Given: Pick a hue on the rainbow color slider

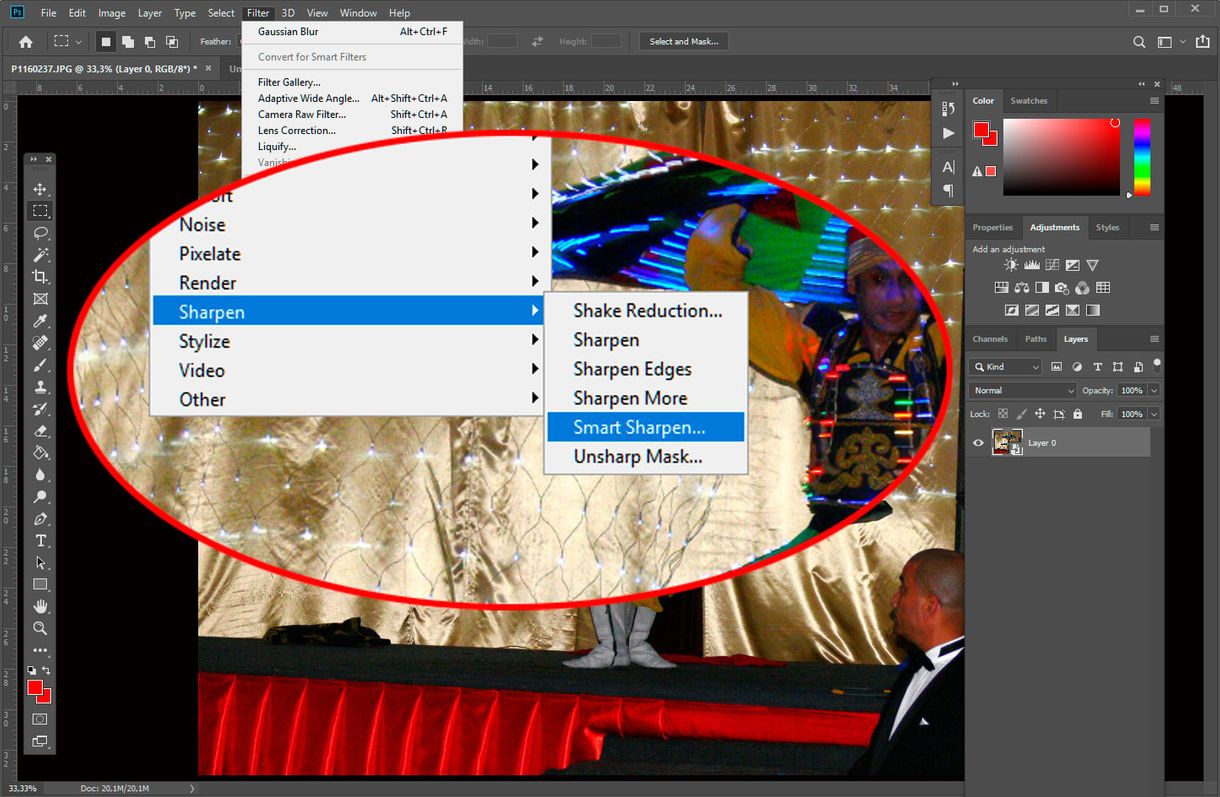Looking at the screenshot, I should (1141, 155).
